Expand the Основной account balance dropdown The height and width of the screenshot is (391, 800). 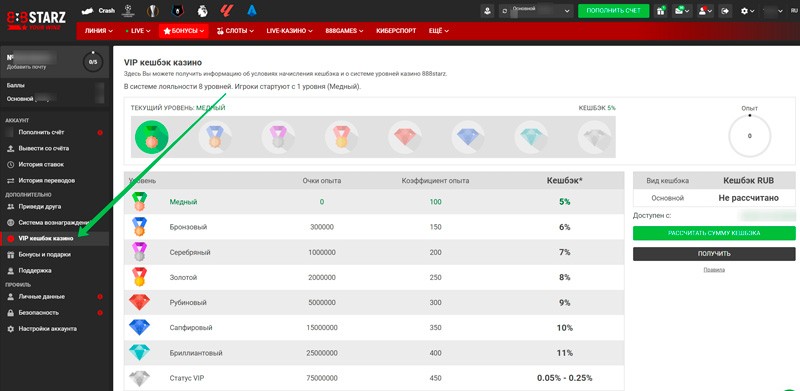pyautogui.click(x=536, y=11)
